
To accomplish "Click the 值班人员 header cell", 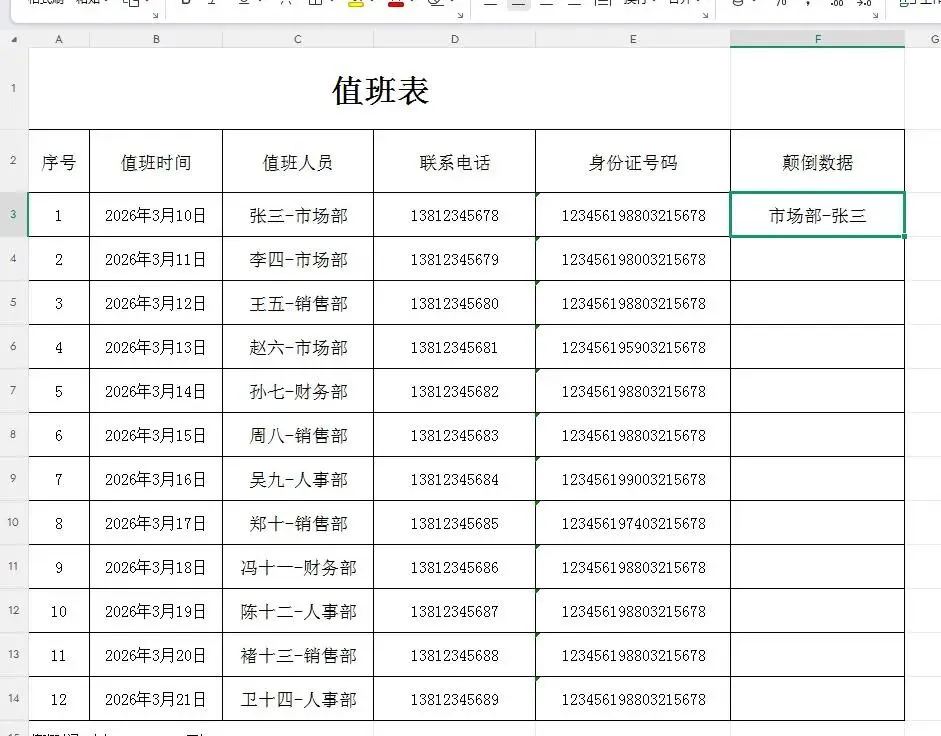I will pos(298,161).
